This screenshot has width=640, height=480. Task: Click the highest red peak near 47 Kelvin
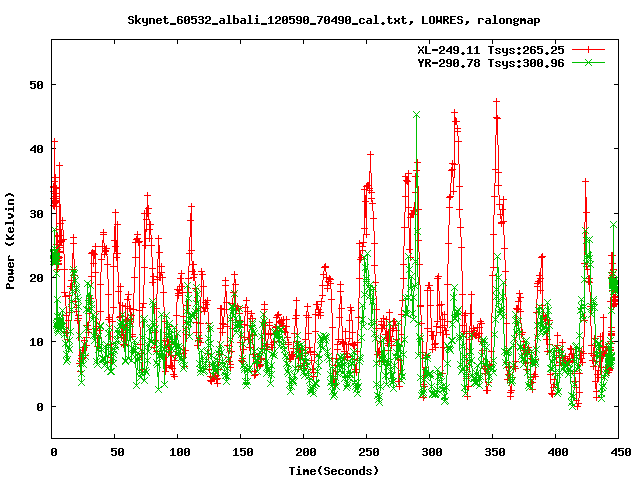496,101
